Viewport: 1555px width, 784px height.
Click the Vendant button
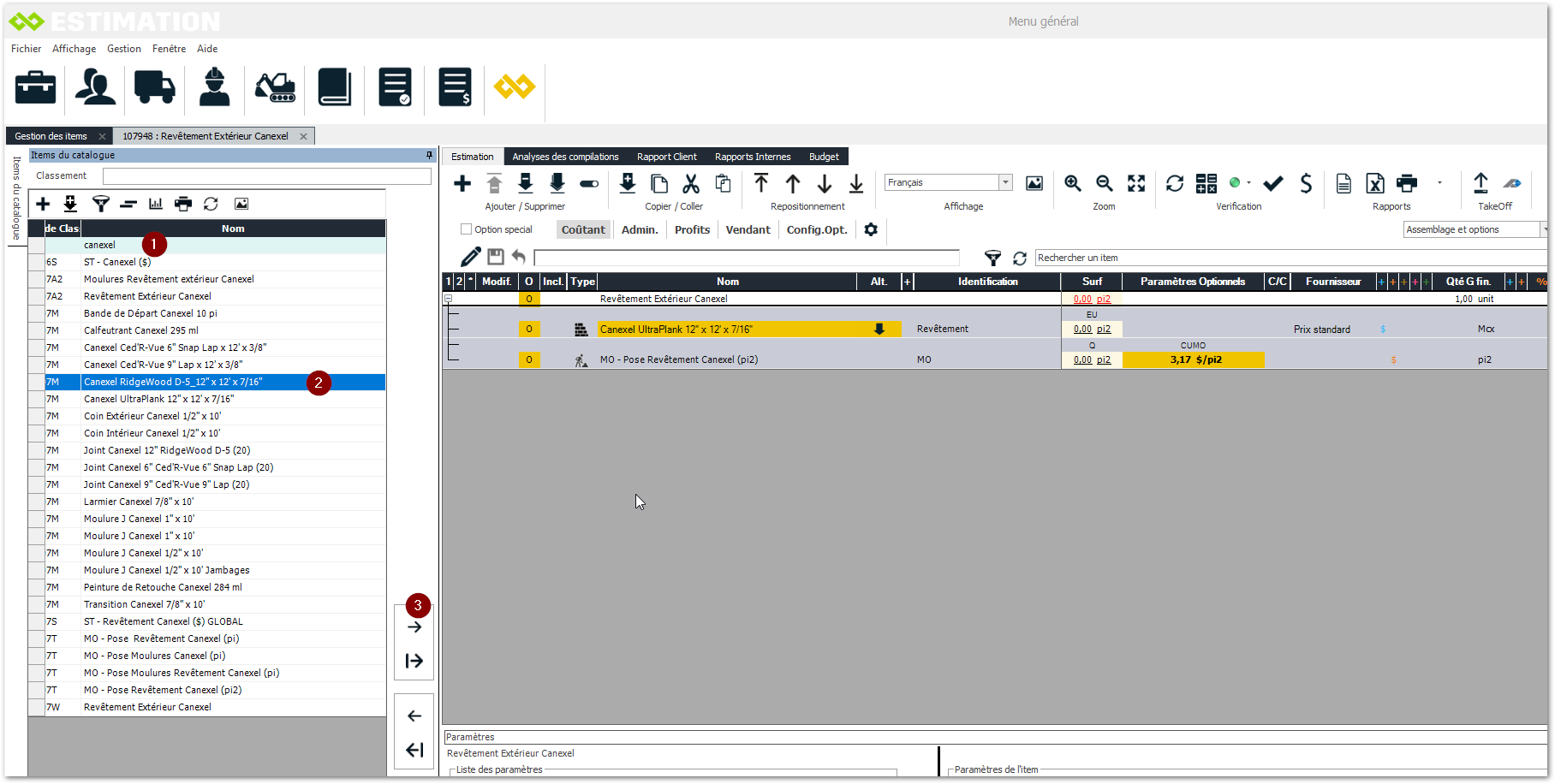pyautogui.click(x=748, y=229)
